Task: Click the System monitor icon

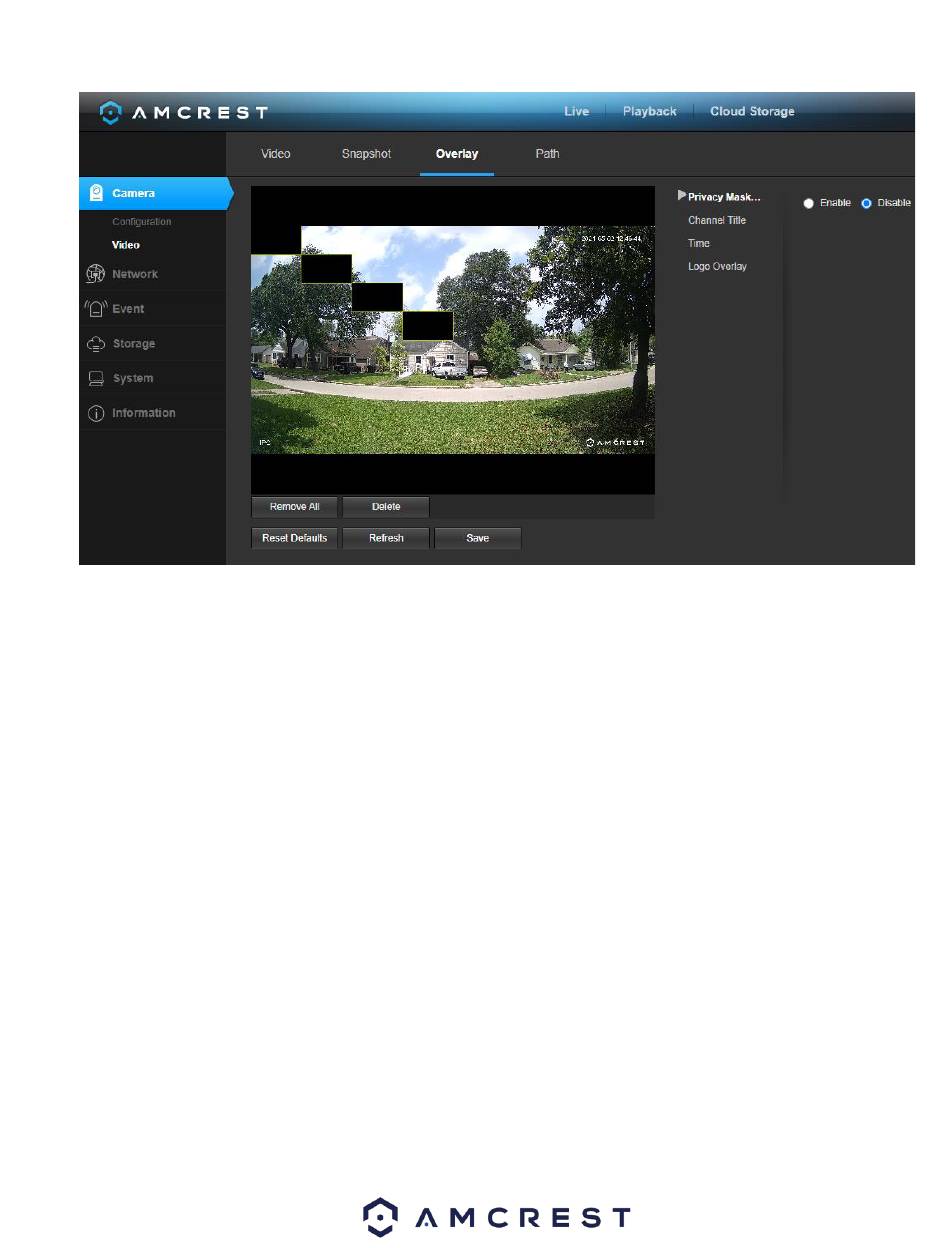Action: [x=97, y=378]
